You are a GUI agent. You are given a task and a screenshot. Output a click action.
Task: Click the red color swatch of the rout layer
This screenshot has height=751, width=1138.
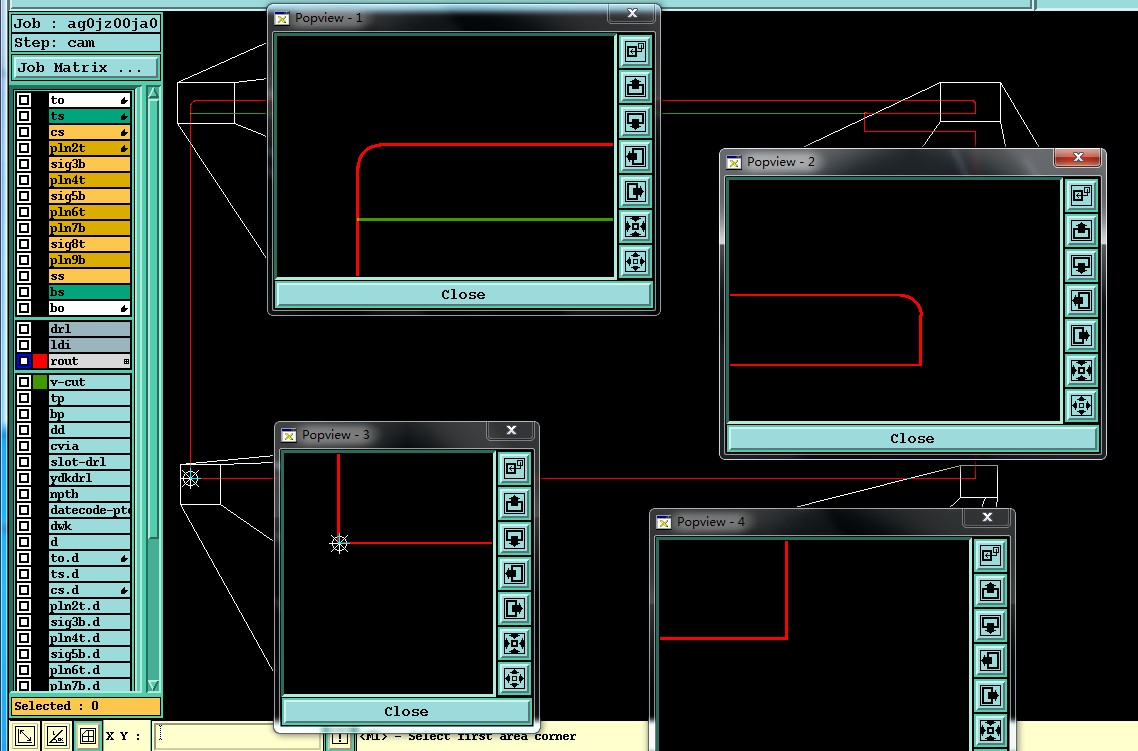click(40, 361)
